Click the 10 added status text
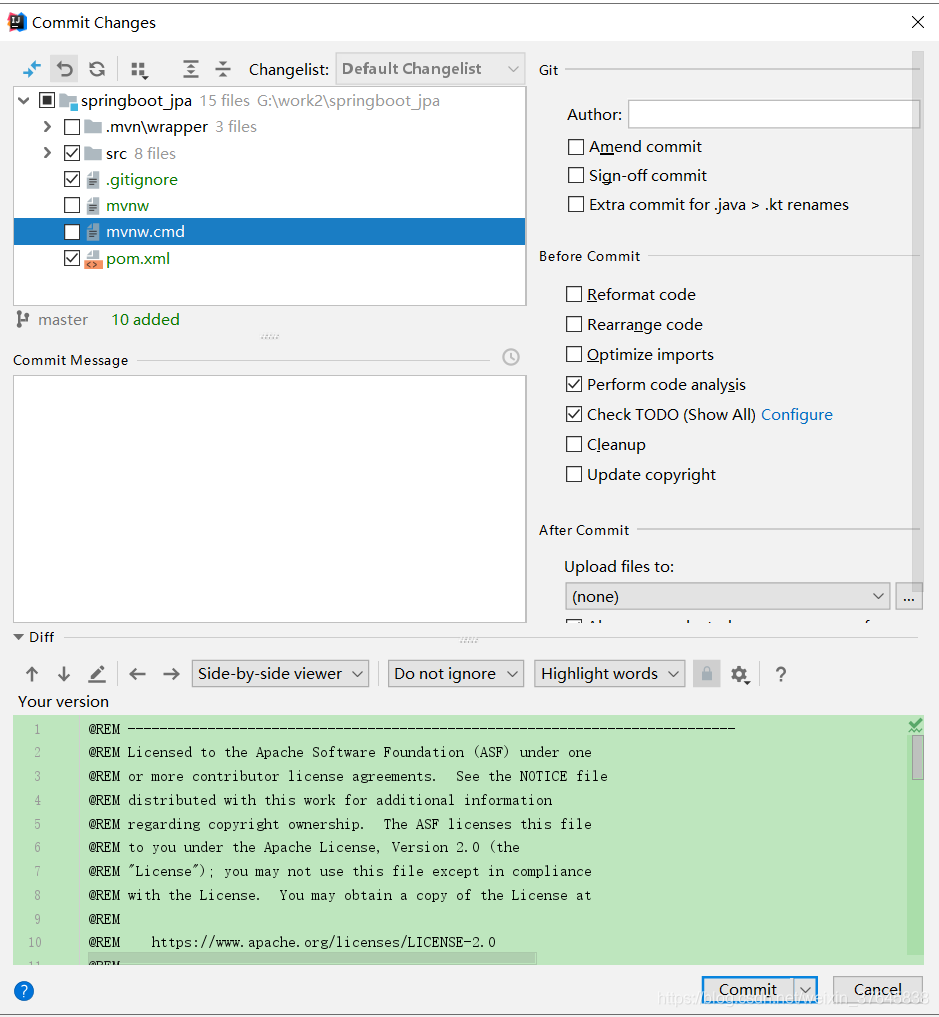939x1017 pixels. (x=145, y=320)
